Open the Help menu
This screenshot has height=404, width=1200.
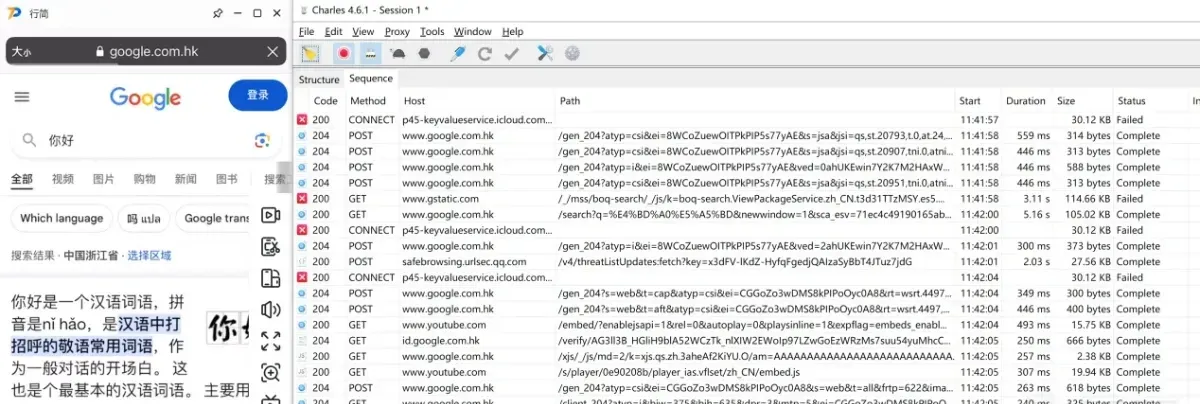coord(512,32)
